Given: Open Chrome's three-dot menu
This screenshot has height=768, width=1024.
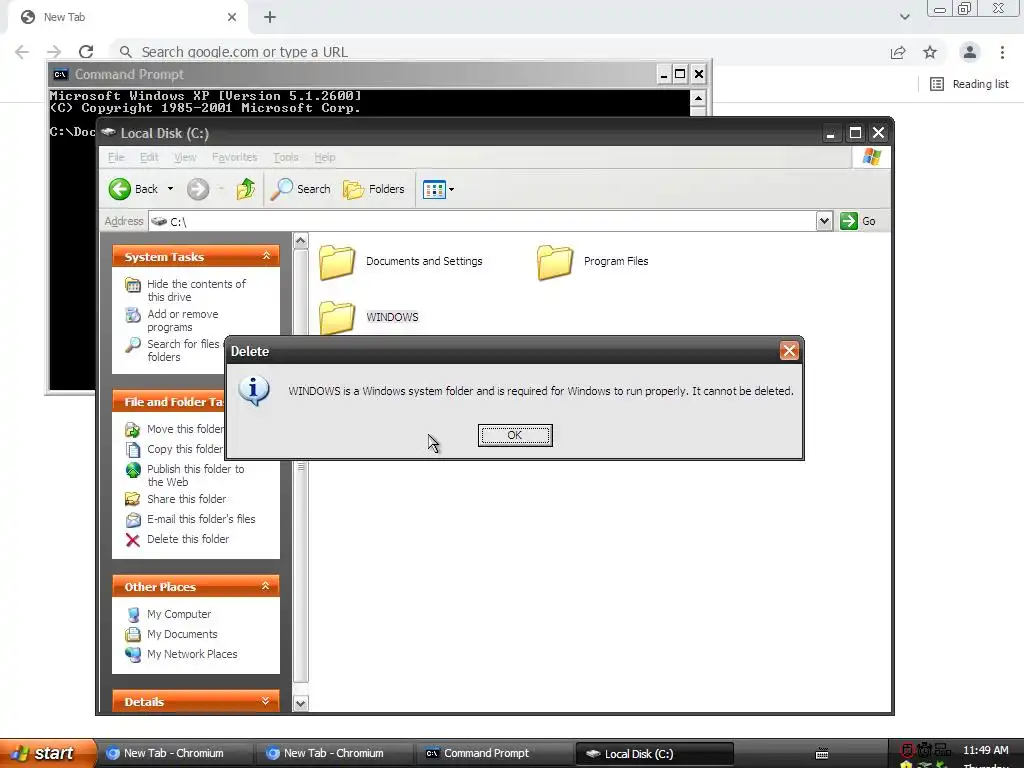Looking at the screenshot, I should (1002, 52).
